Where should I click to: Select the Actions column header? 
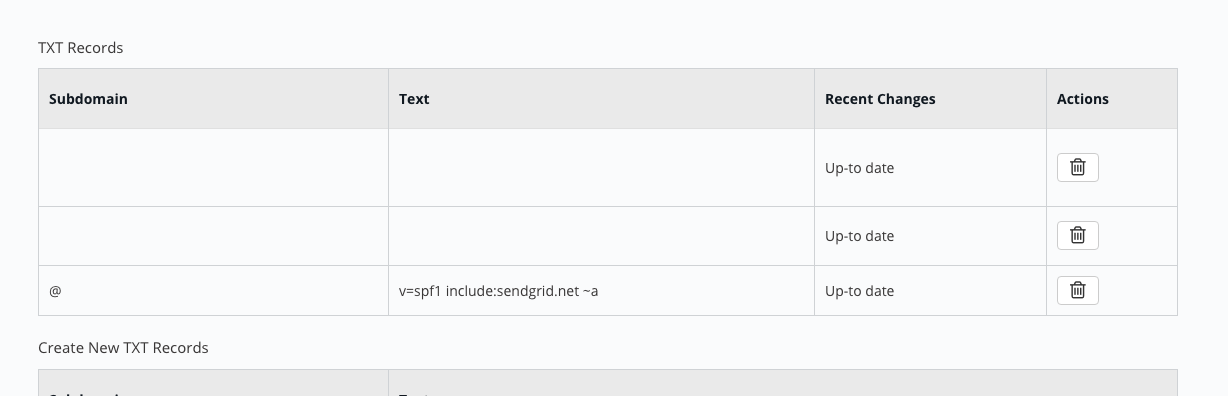coord(1083,99)
